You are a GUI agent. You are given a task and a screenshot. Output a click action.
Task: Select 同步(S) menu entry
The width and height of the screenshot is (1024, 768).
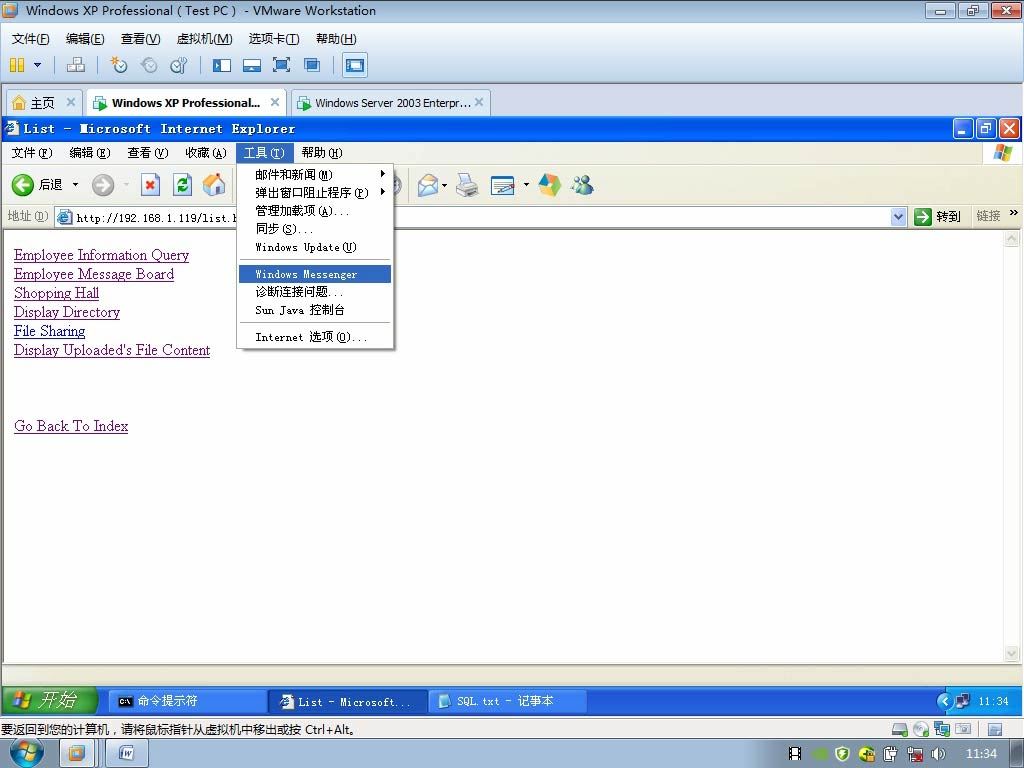click(x=315, y=229)
